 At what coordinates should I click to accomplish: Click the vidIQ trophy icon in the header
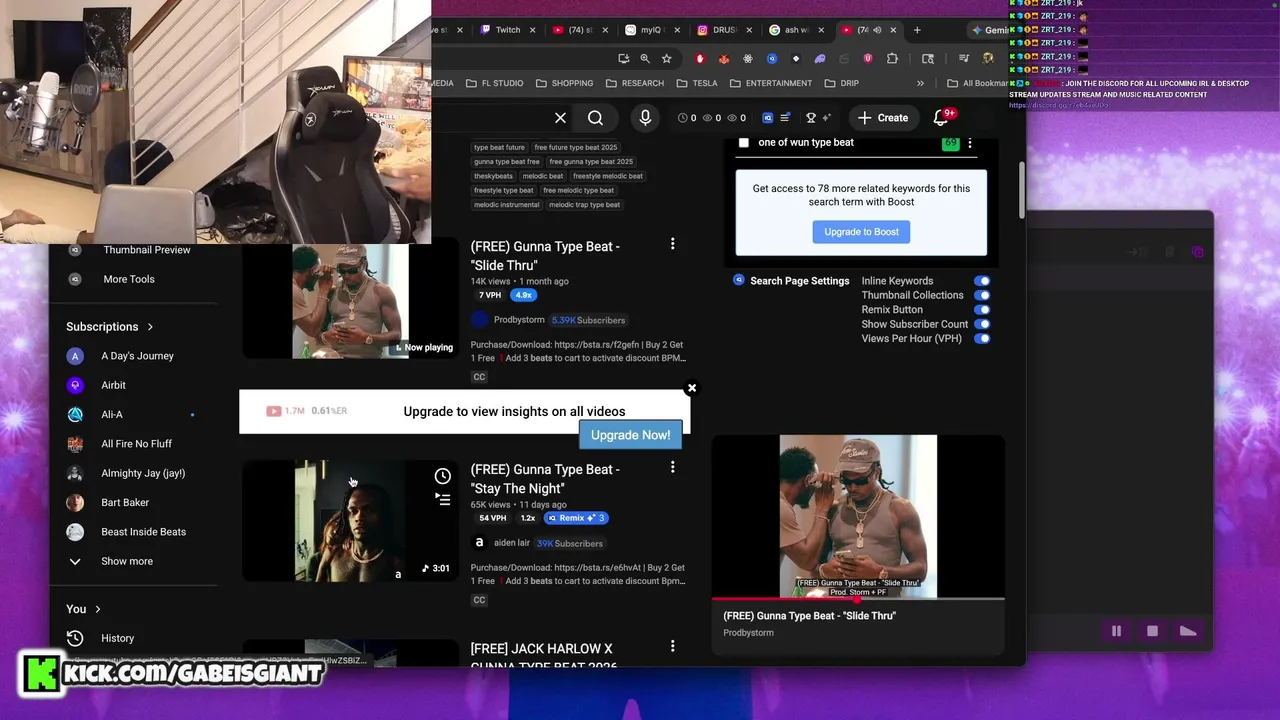click(811, 118)
